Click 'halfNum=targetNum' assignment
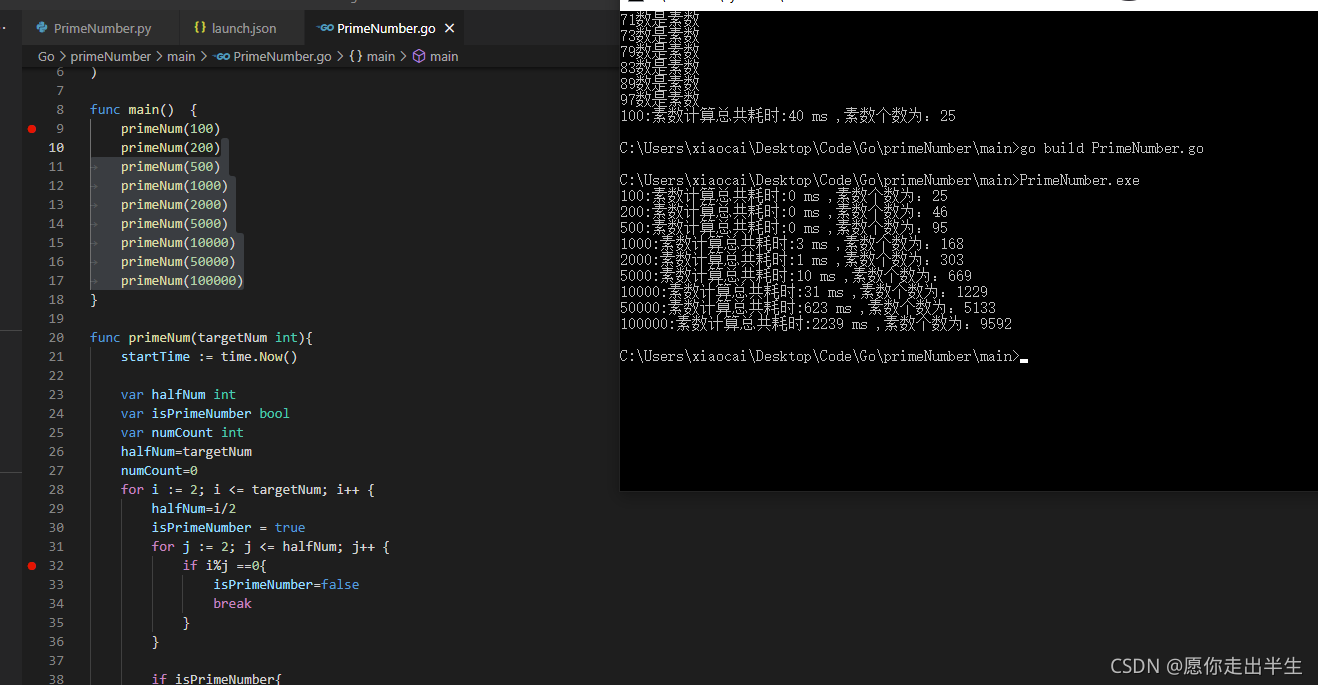Viewport: 1318px width, 685px height. (187, 451)
